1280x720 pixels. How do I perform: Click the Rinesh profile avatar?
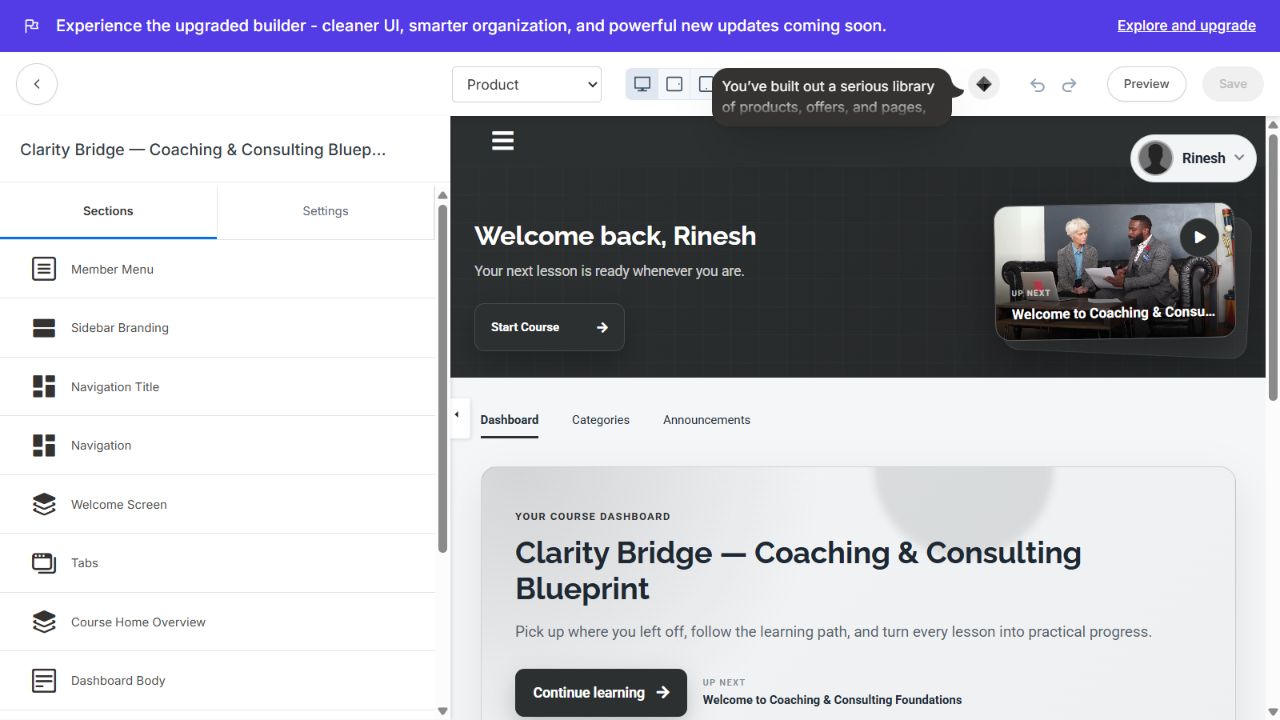[x=1155, y=158]
